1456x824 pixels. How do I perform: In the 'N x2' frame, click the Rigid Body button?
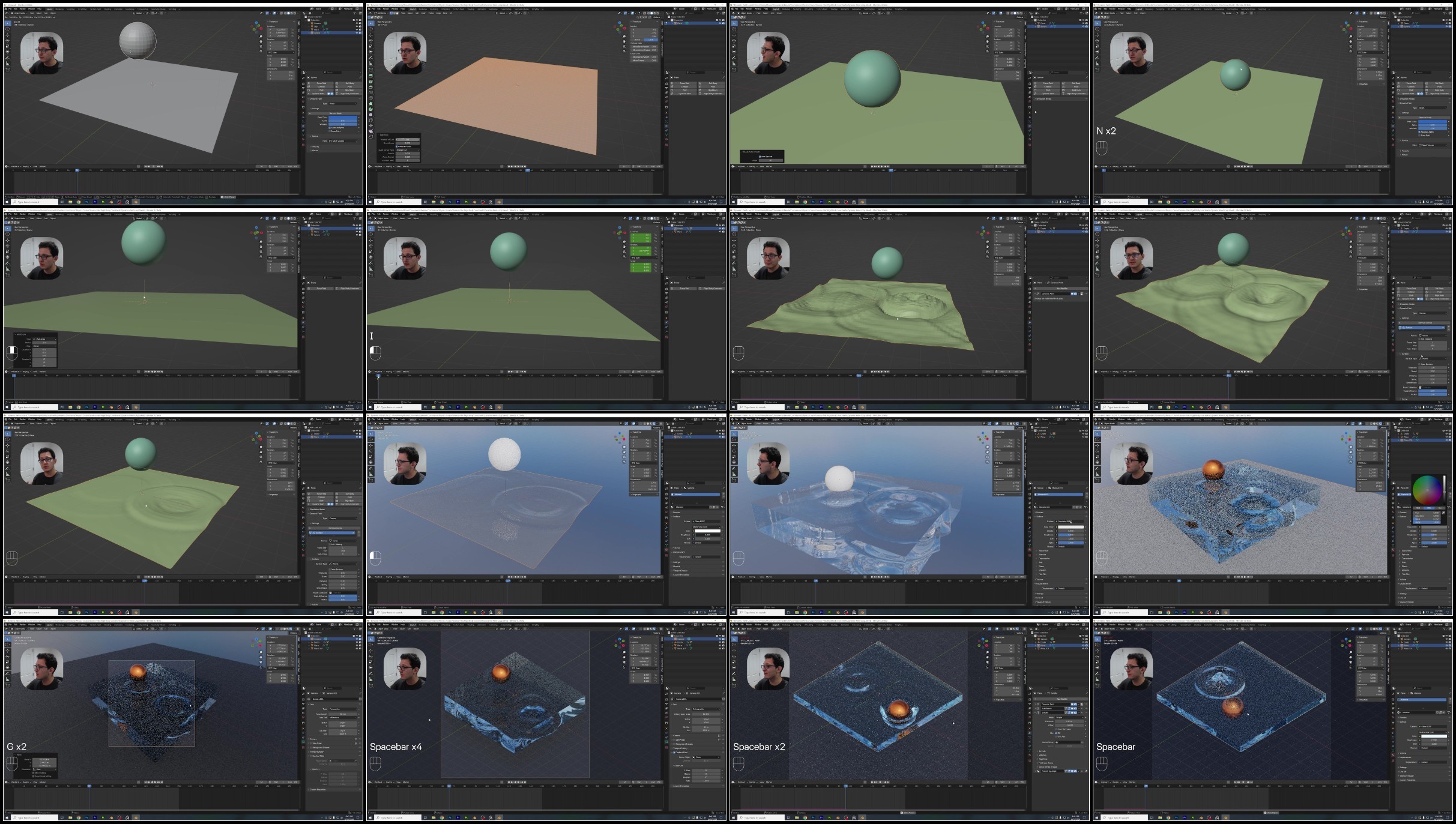[1438, 90]
